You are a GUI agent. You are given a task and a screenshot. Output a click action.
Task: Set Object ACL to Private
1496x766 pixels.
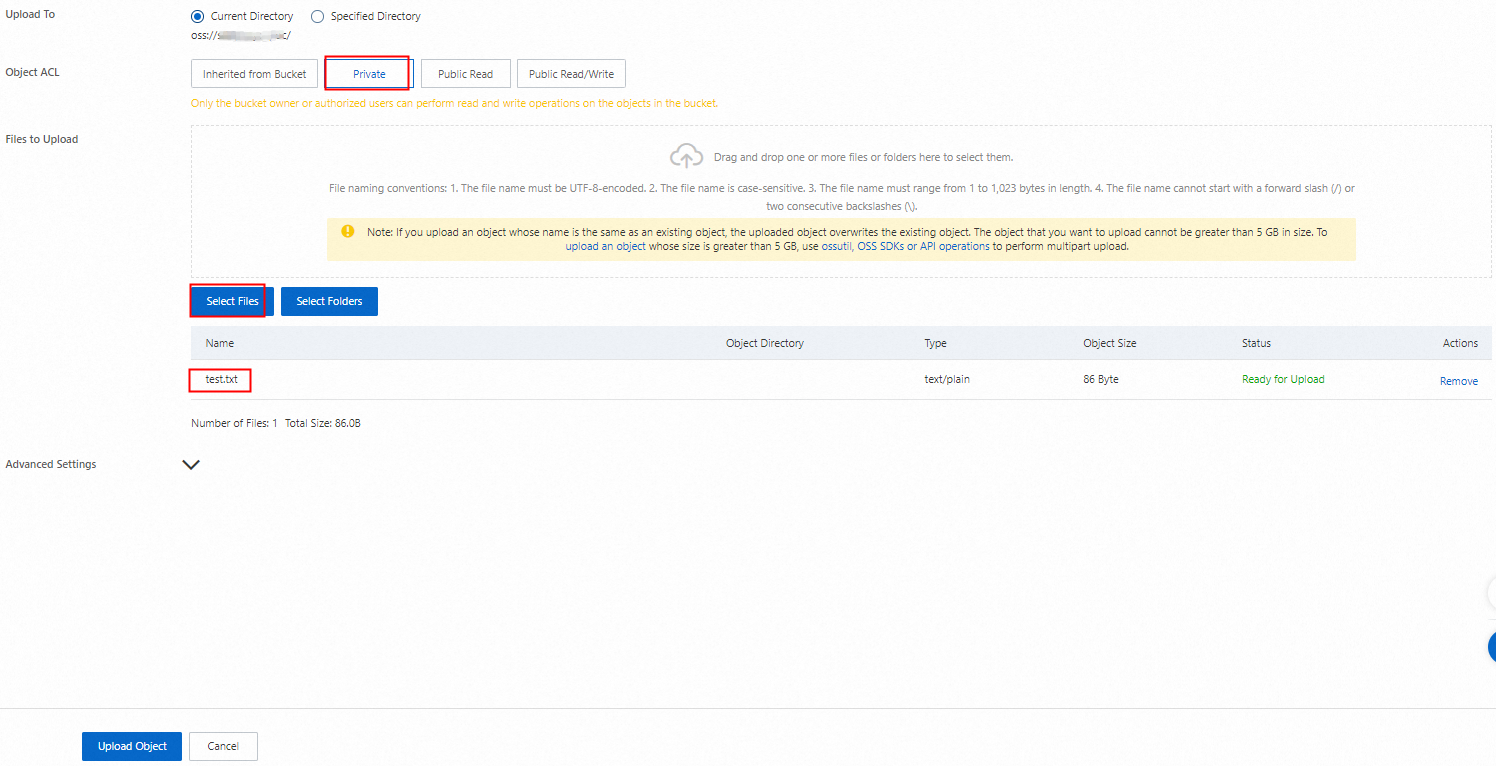(369, 74)
